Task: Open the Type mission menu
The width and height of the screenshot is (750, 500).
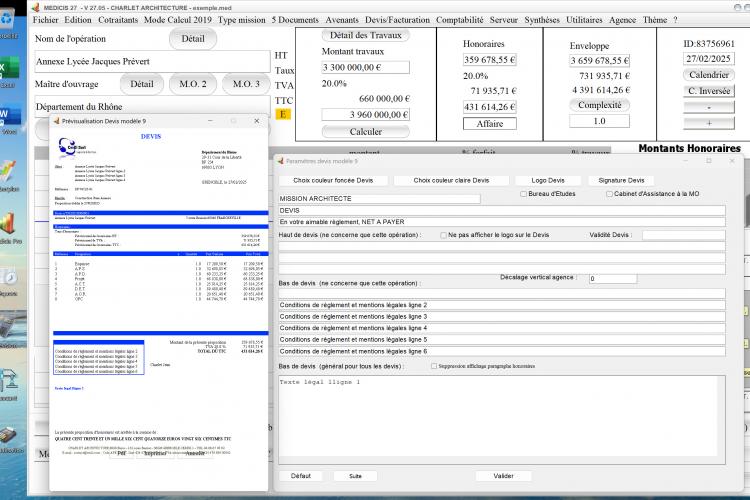Action: pyautogui.click(x=242, y=20)
